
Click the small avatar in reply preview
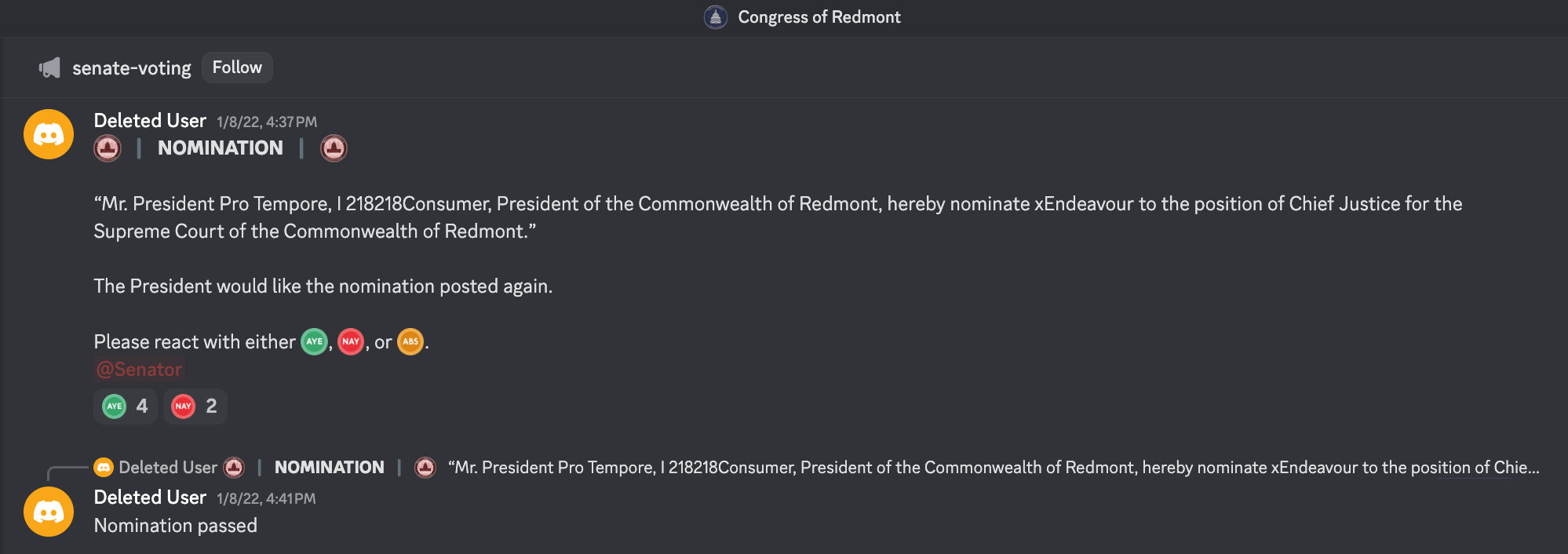point(104,468)
